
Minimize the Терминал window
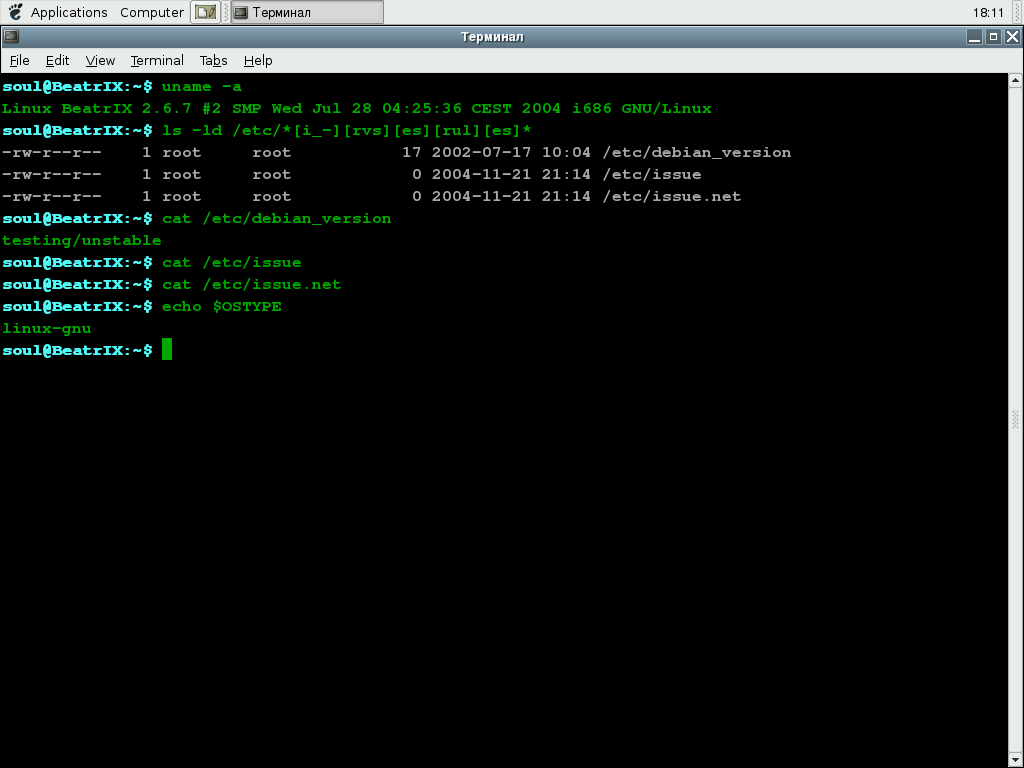point(974,37)
